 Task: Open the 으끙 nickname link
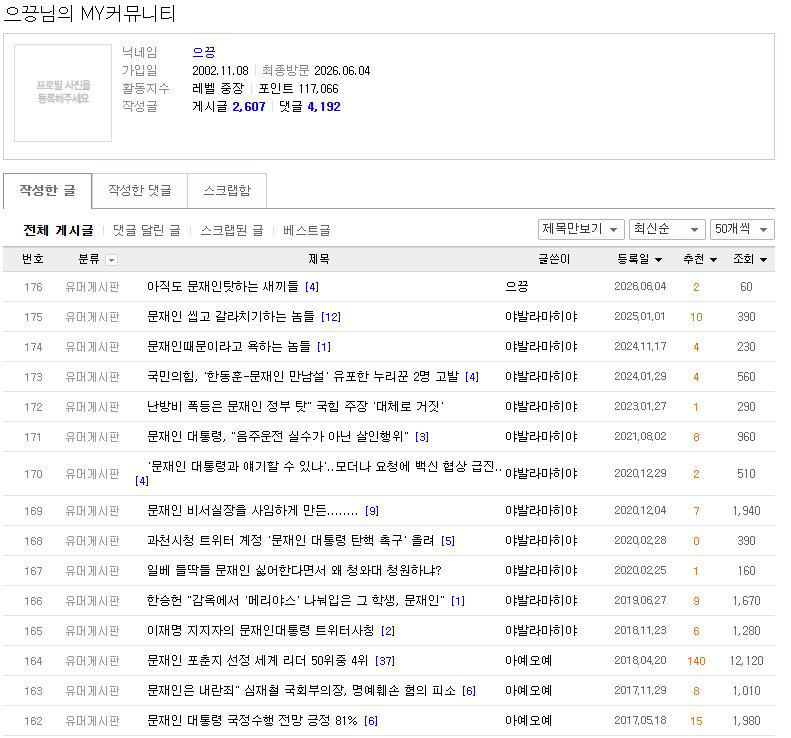[204, 52]
